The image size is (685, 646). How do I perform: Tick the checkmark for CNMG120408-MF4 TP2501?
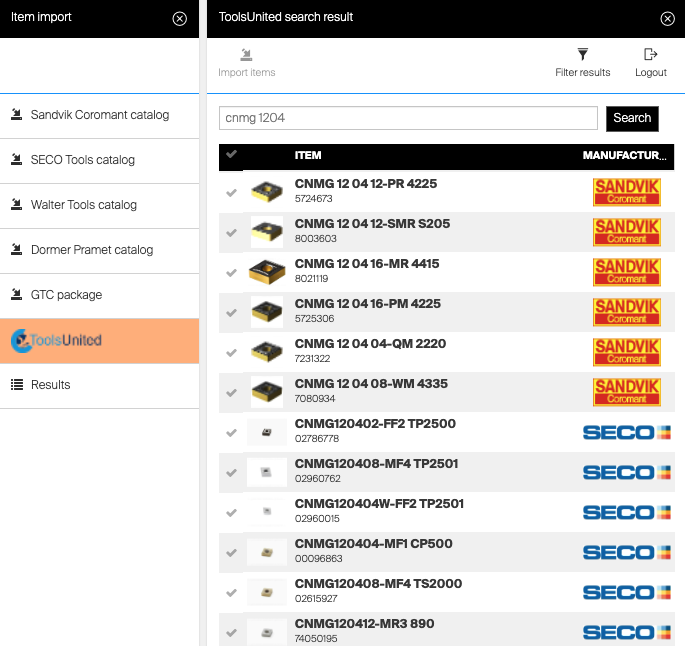point(232,472)
